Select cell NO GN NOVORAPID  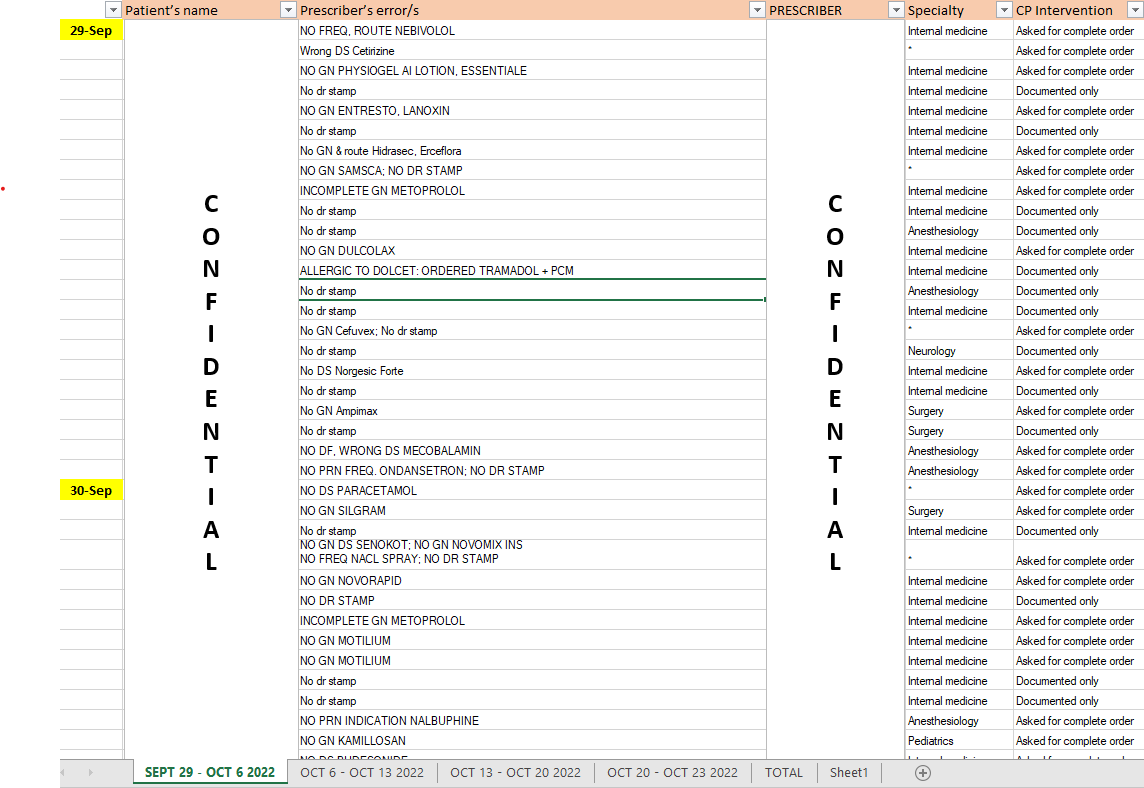[x=532, y=581]
